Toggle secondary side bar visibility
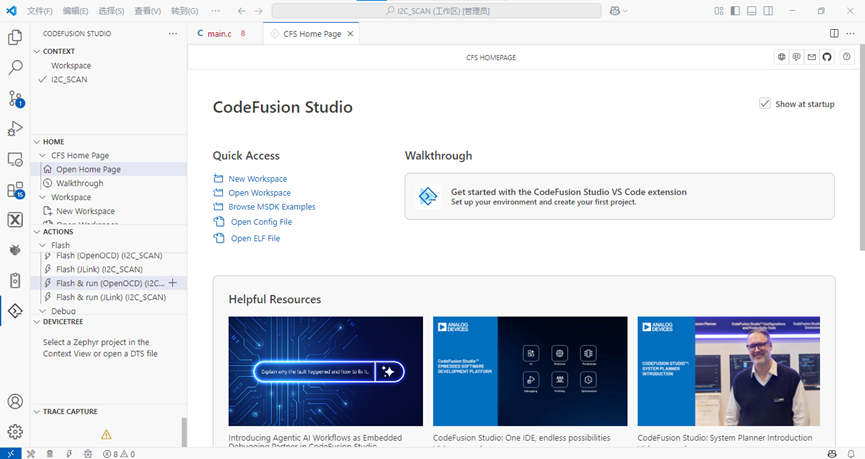 click(768, 11)
